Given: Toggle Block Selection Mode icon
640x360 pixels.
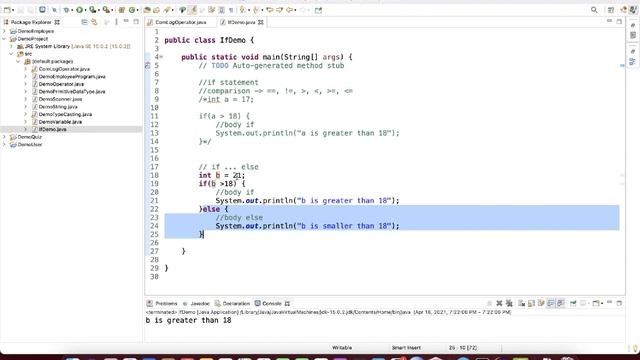Looking at the screenshot, I should tap(222, 10).
